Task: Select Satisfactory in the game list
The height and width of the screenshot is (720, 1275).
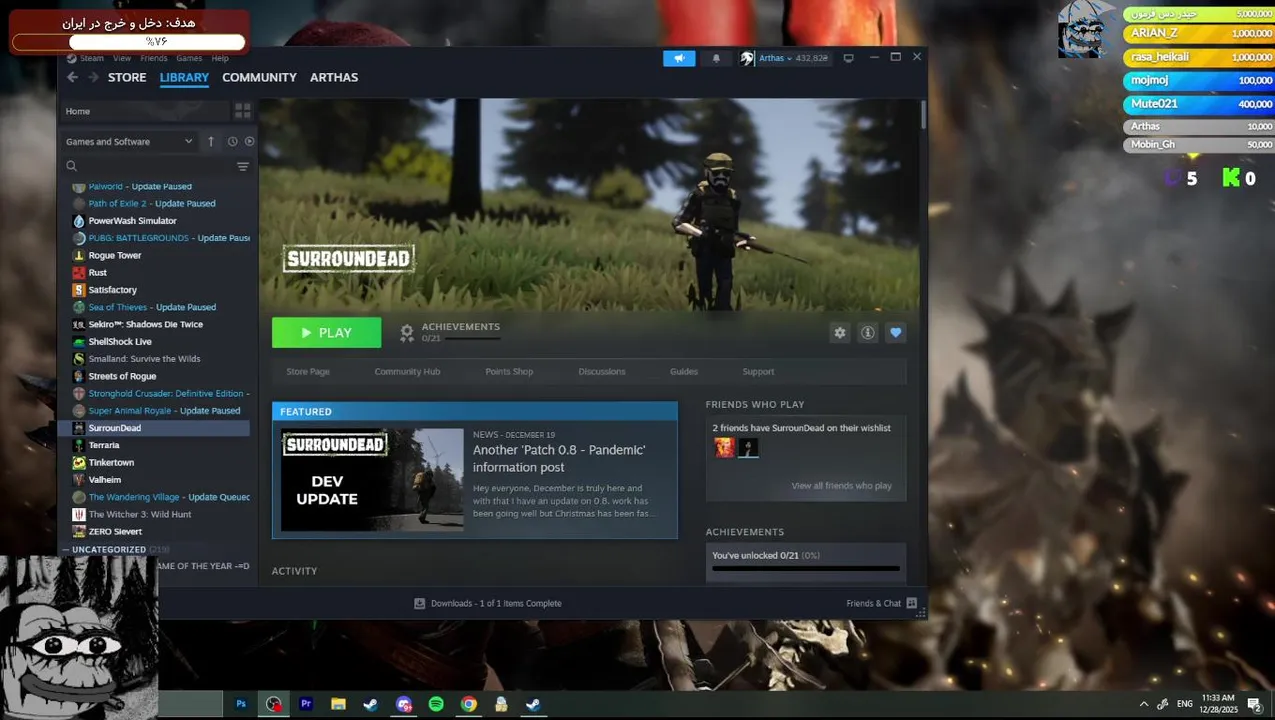Action: tap(112, 290)
